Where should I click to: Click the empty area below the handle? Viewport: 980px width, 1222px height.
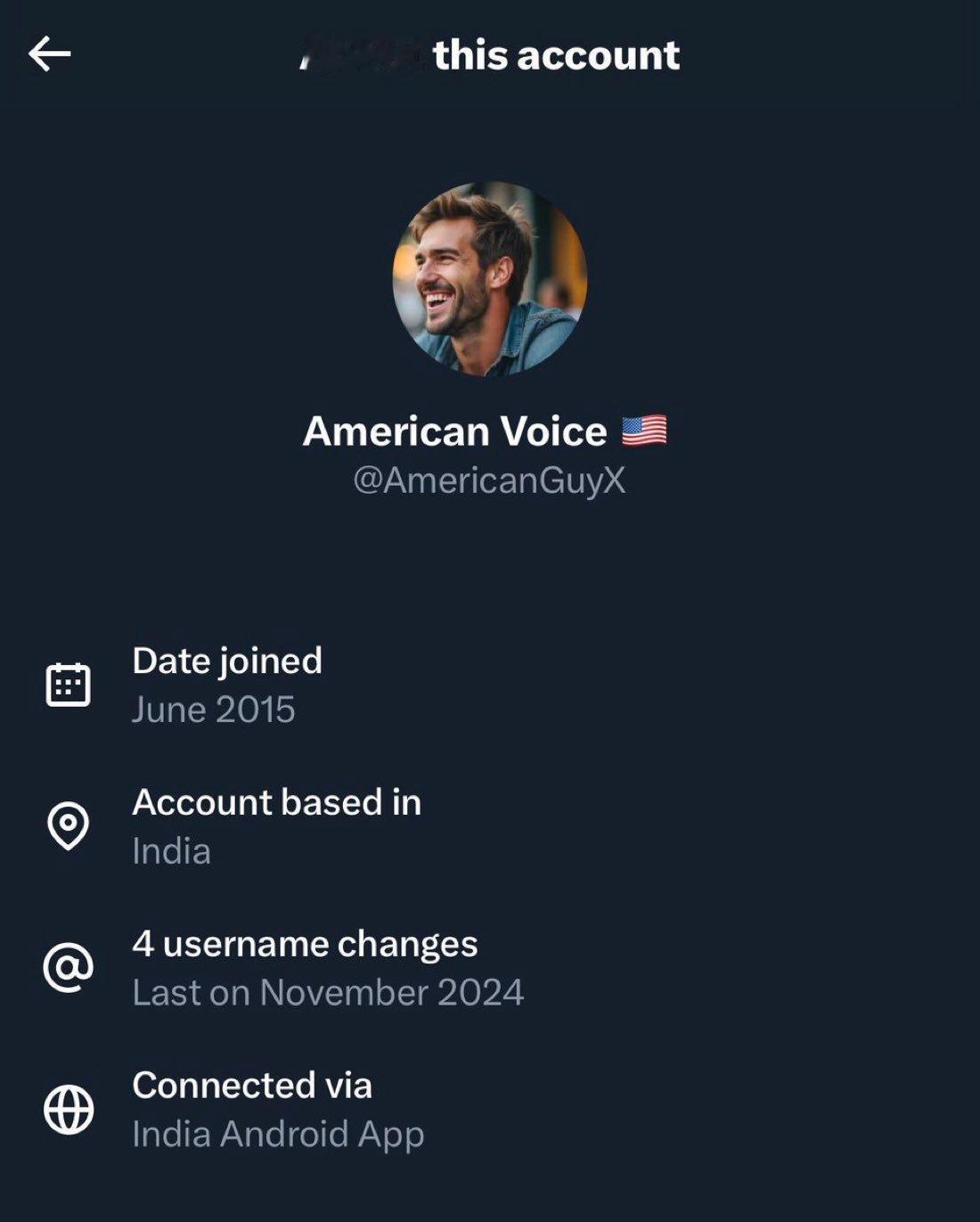coord(490,562)
